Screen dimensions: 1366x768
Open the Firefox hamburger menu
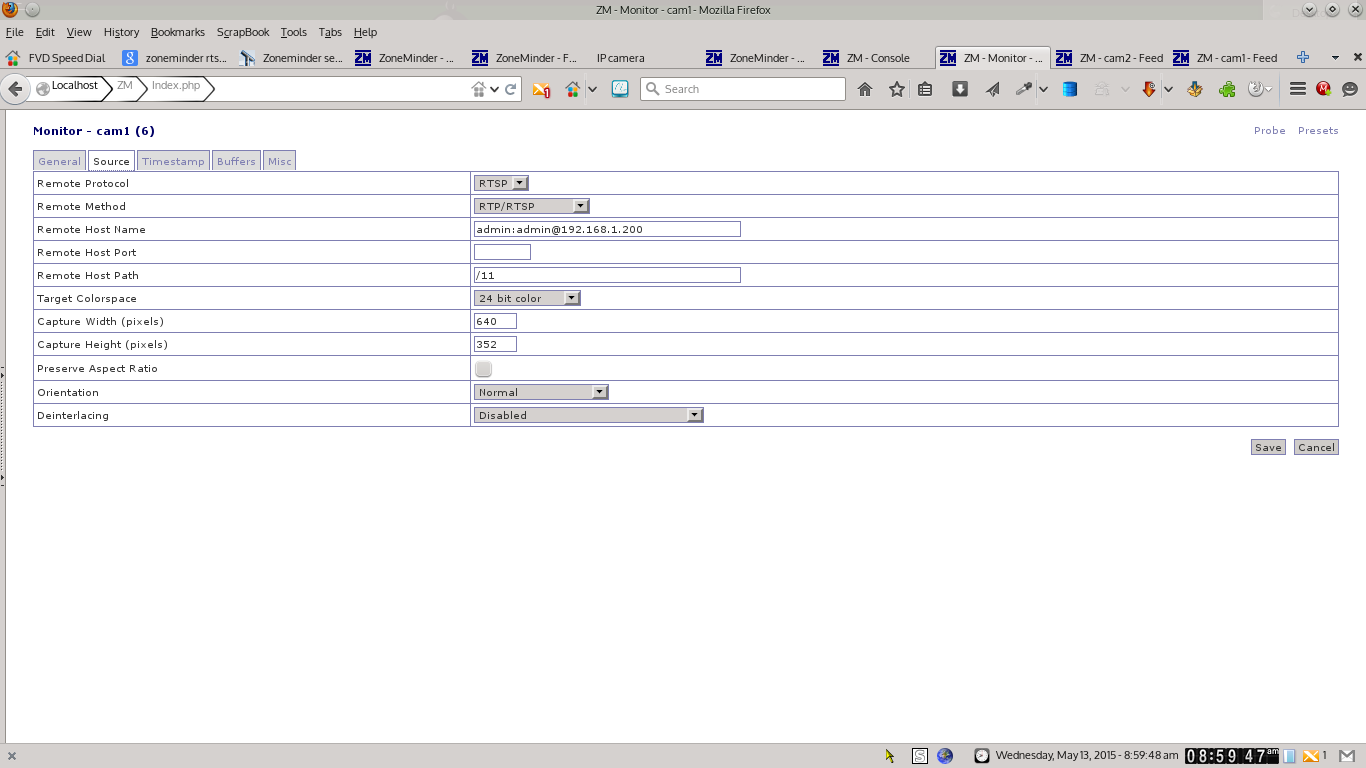click(1298, 89)
